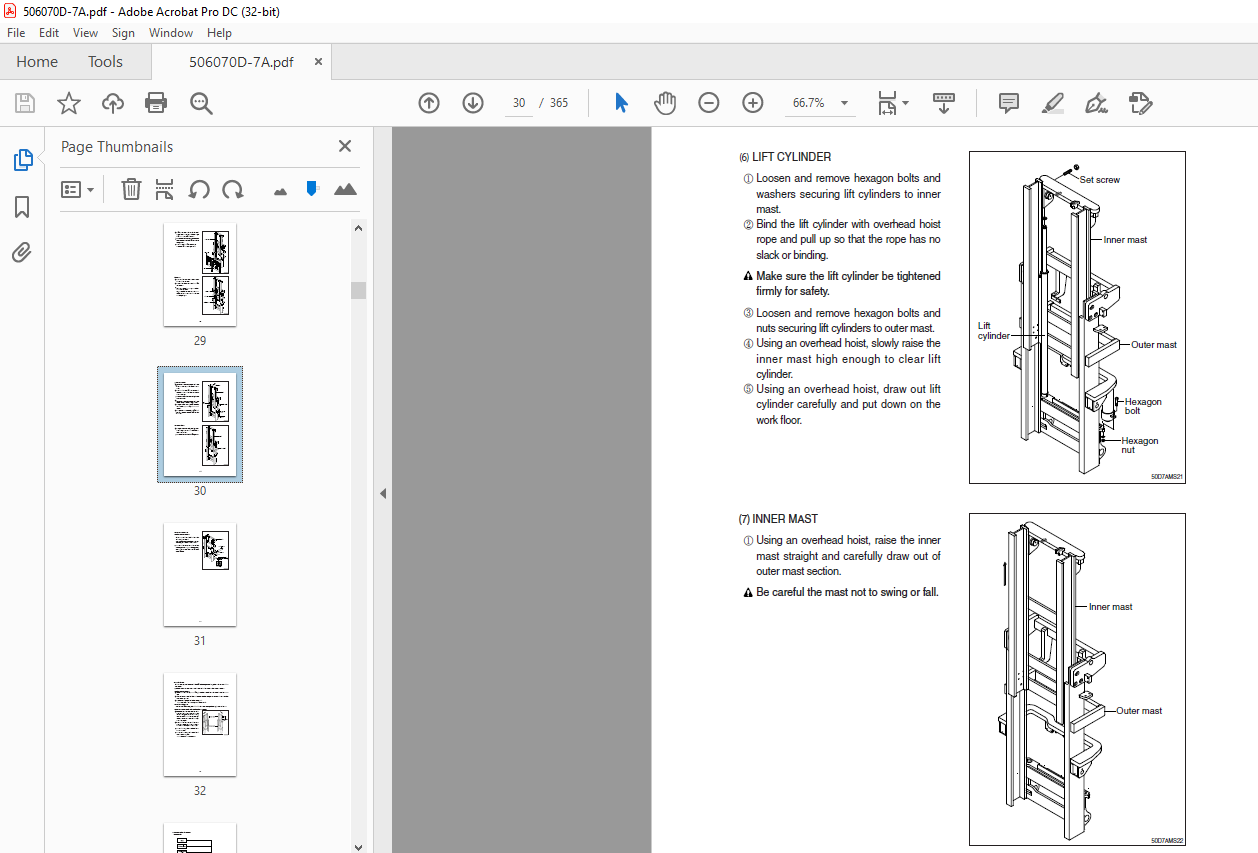Click the page number field
The image size is (1258, 853).
click(x=518, y=103)
